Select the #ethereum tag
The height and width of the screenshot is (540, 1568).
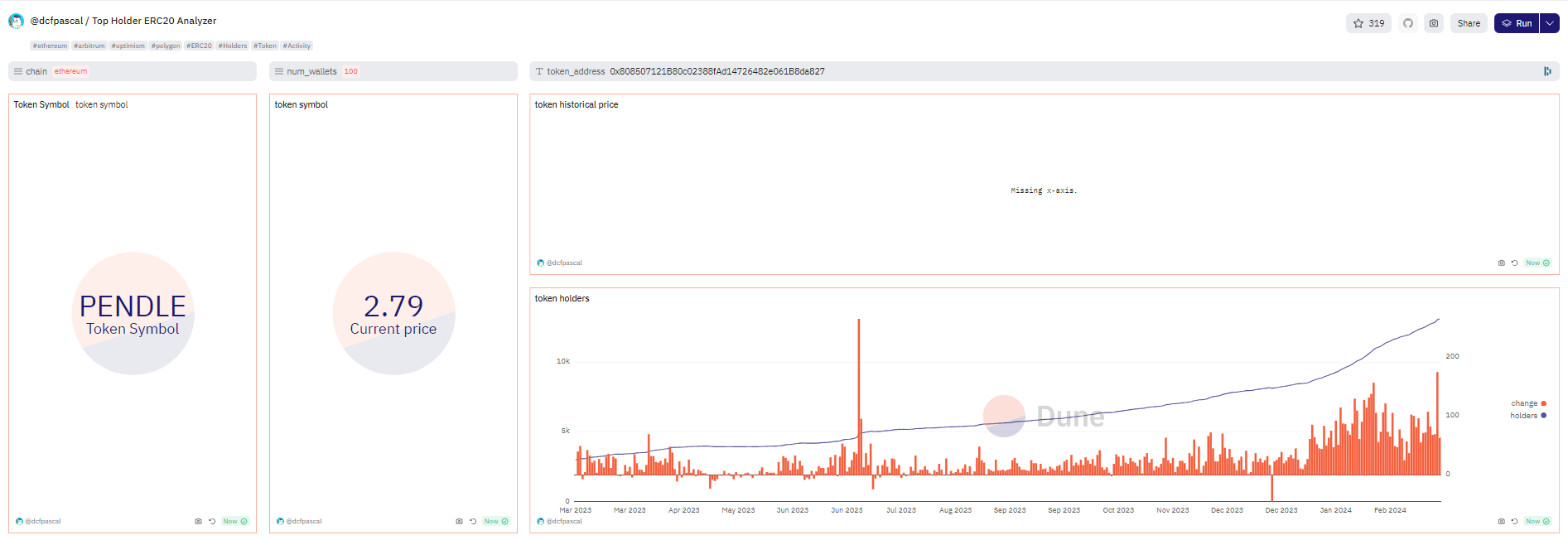point(50,46)
